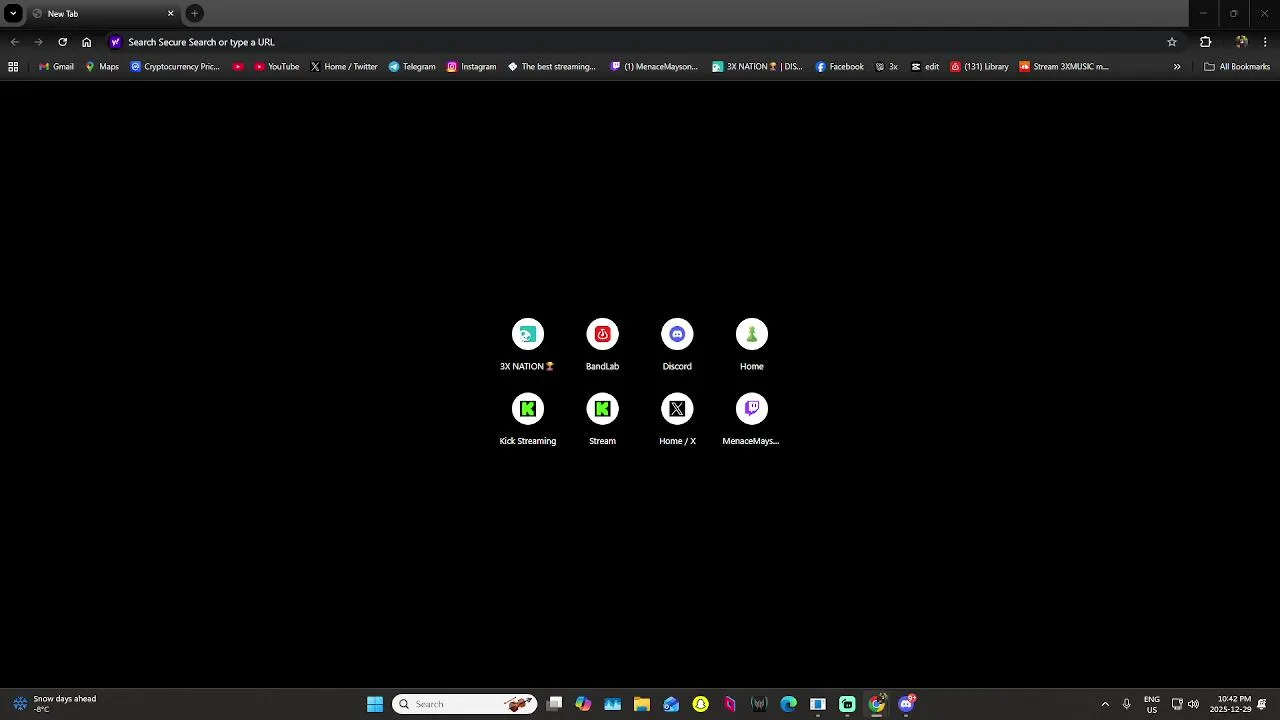Image resolution: width=1280 pixels, height=720 pixels.
Task: Open The best streaming... bookmark
Action: (x=552, y=67)
